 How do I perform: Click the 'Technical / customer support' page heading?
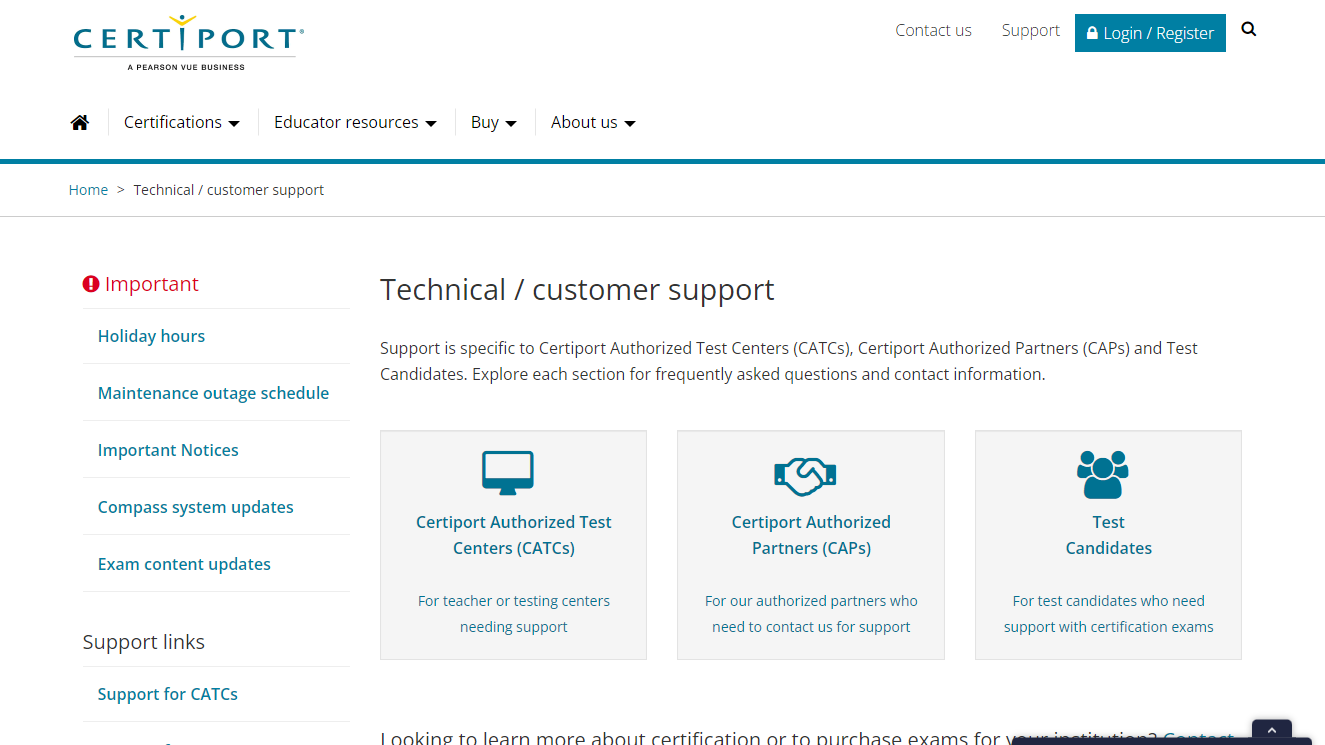(x=577, y=290)
